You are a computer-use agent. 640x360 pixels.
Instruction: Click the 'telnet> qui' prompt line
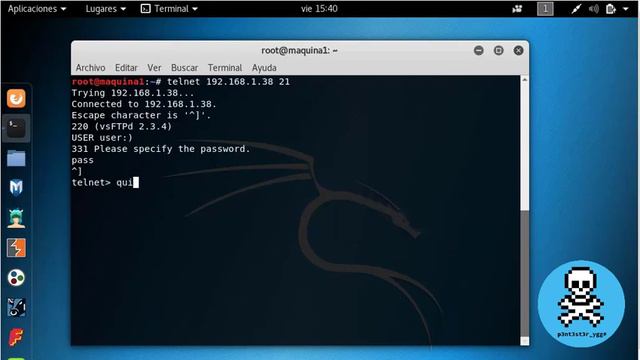(105, 182)
